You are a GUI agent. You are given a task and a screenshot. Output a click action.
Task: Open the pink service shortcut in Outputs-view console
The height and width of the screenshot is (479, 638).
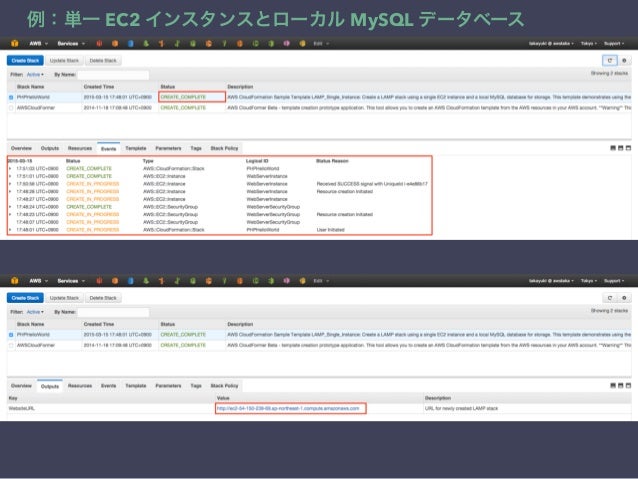click(287, 280)
